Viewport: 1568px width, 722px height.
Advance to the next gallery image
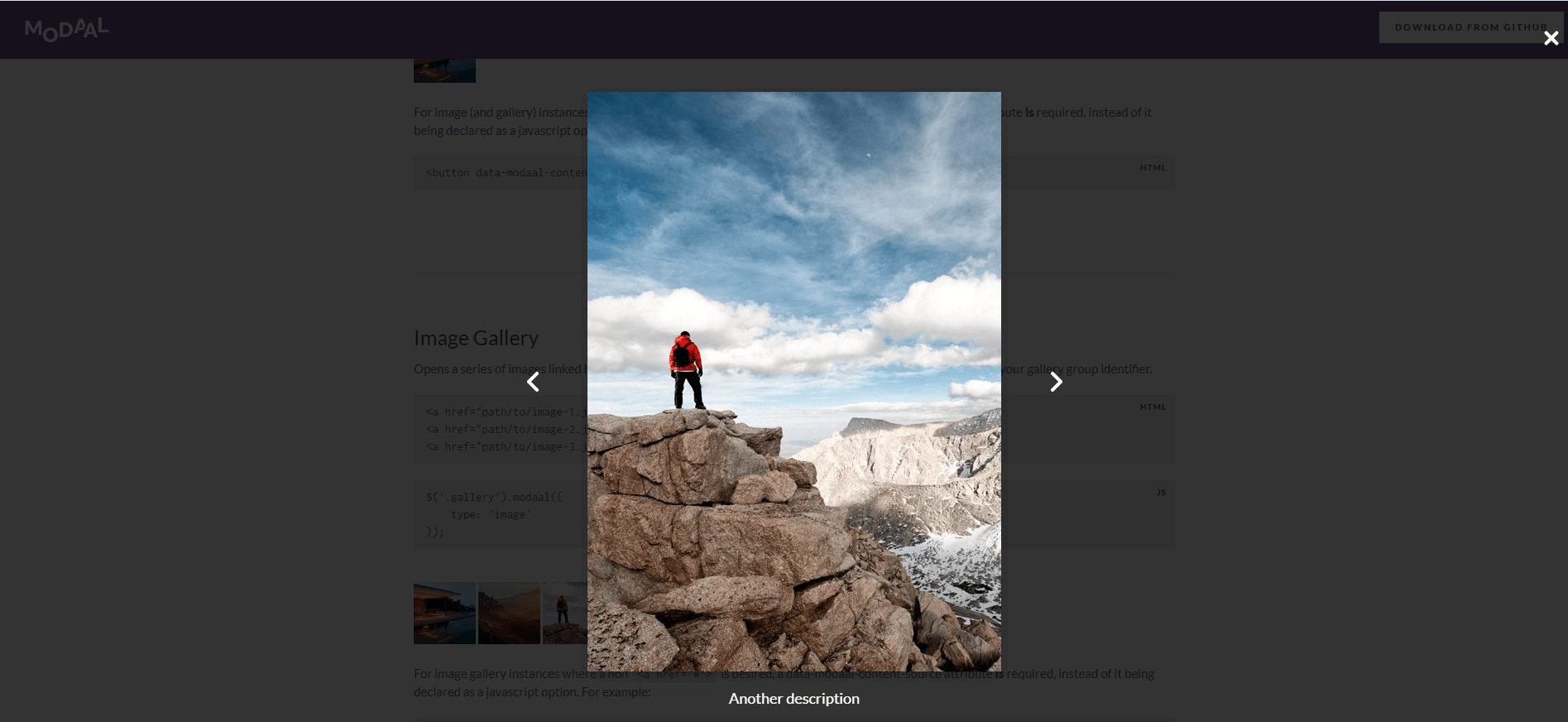[1056, 382]
